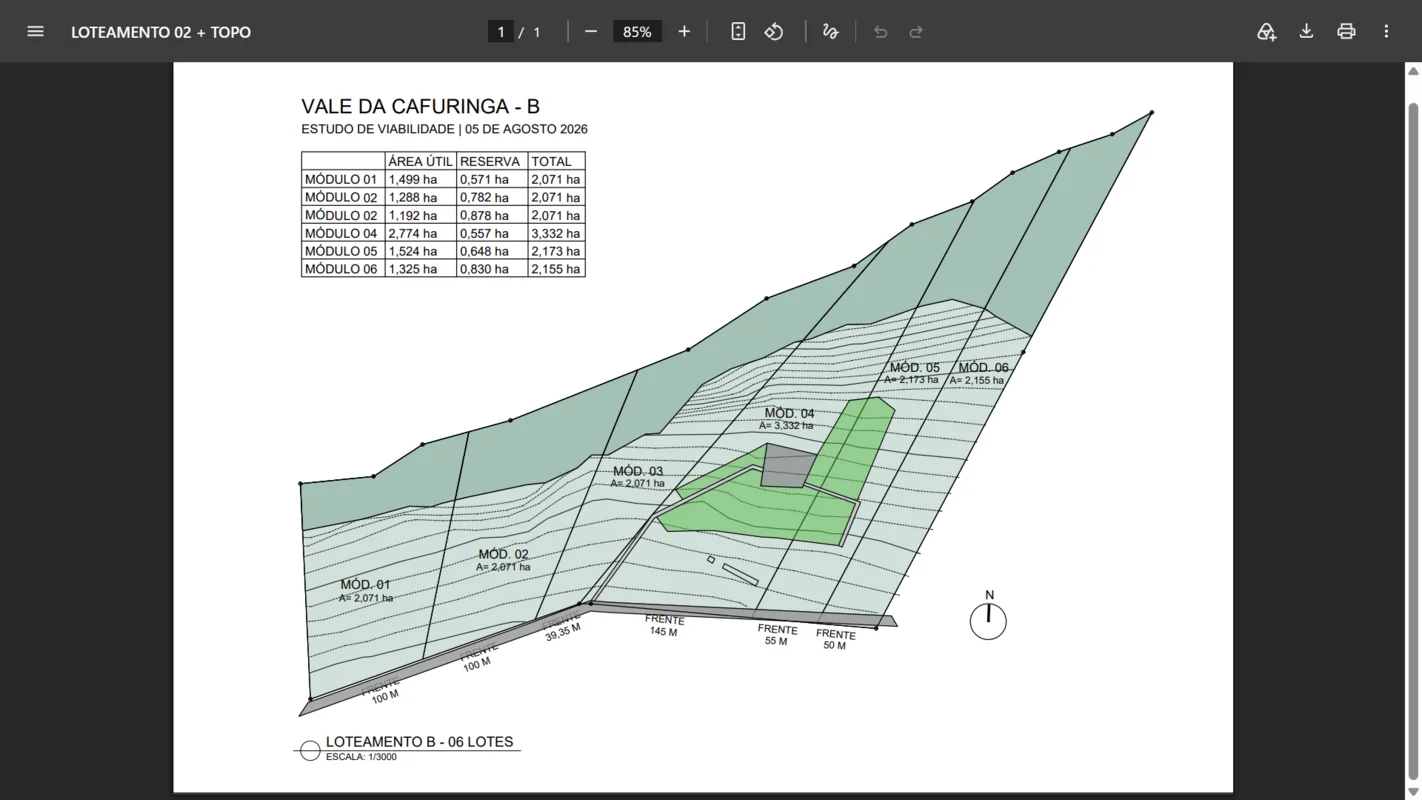Click the MÓDULO 01 table row label
The width and height of the screenshot is (1422, 800).
pos(341,179)
